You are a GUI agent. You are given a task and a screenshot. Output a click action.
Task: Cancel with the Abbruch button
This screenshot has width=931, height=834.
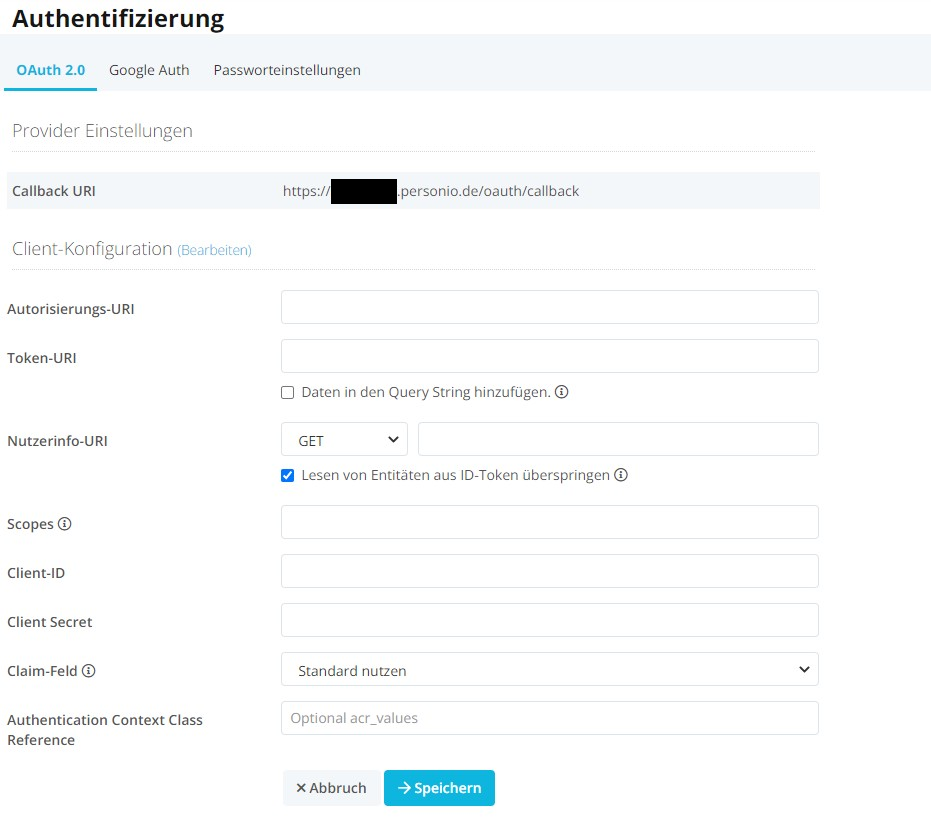331,788
